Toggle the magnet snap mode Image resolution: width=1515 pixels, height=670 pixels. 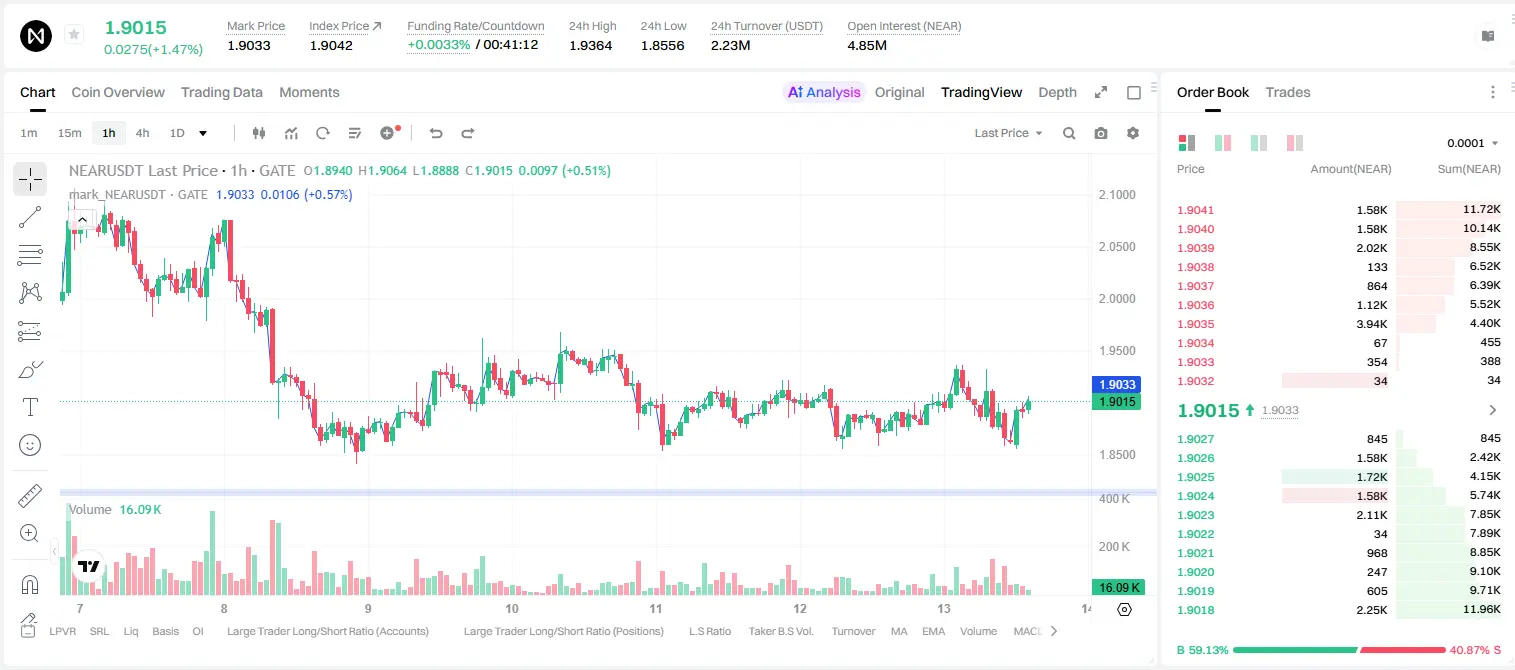tap(30, 584)
